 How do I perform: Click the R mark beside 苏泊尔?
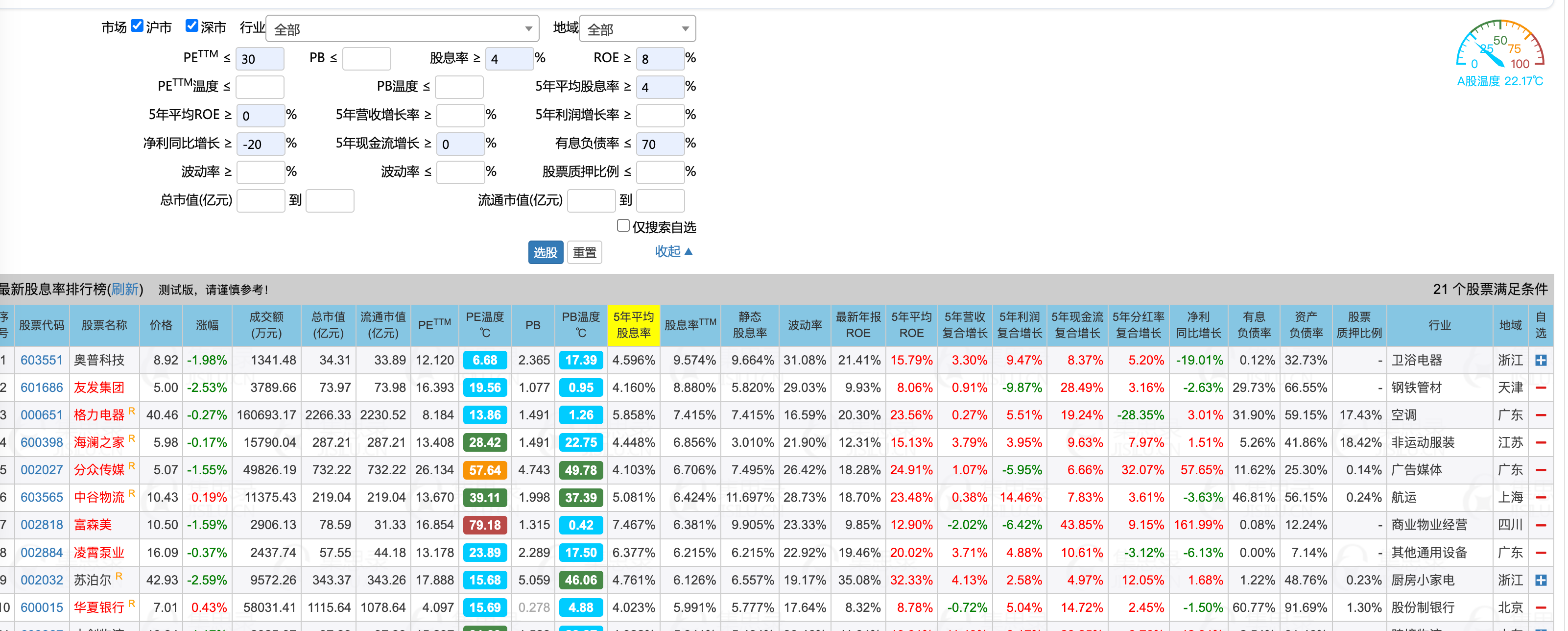point(119,576)
